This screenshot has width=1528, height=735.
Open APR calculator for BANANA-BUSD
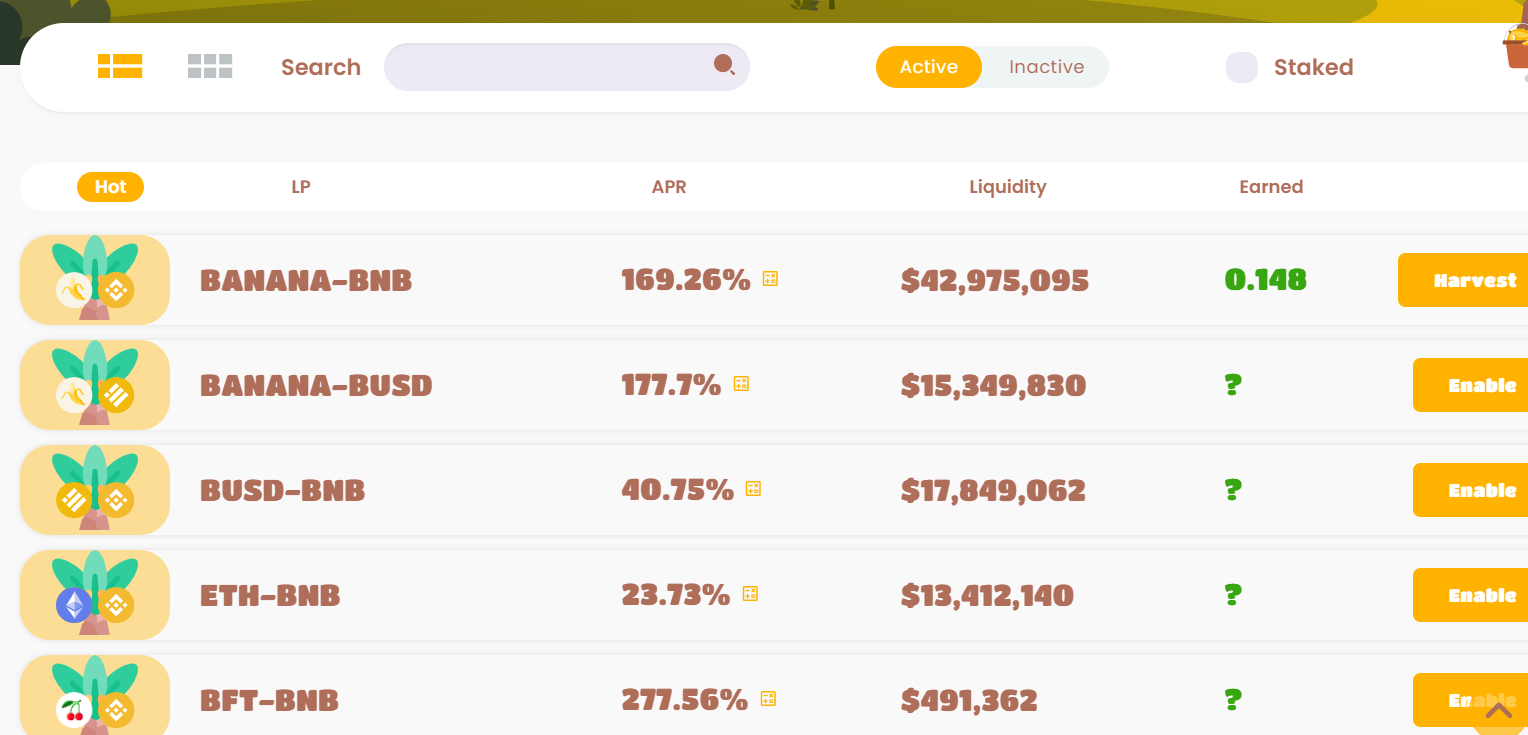pos(741,384)
